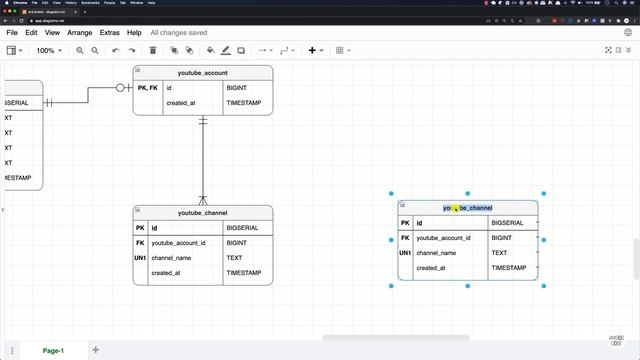Select connector between youtube_account and youtube_channel
Screen dimensions: 640x360
(203, 160)
